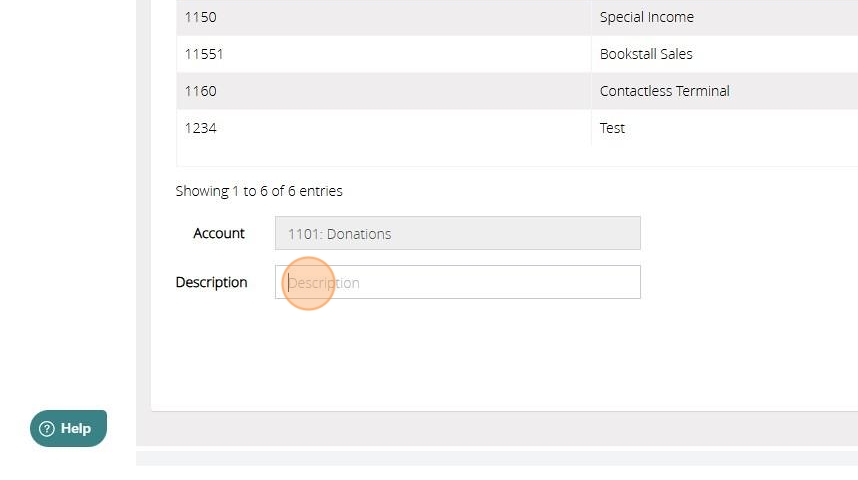Click the orange highlight circle on Description
The width and height of the screenshot is (858, 480).
coord(308,283)
